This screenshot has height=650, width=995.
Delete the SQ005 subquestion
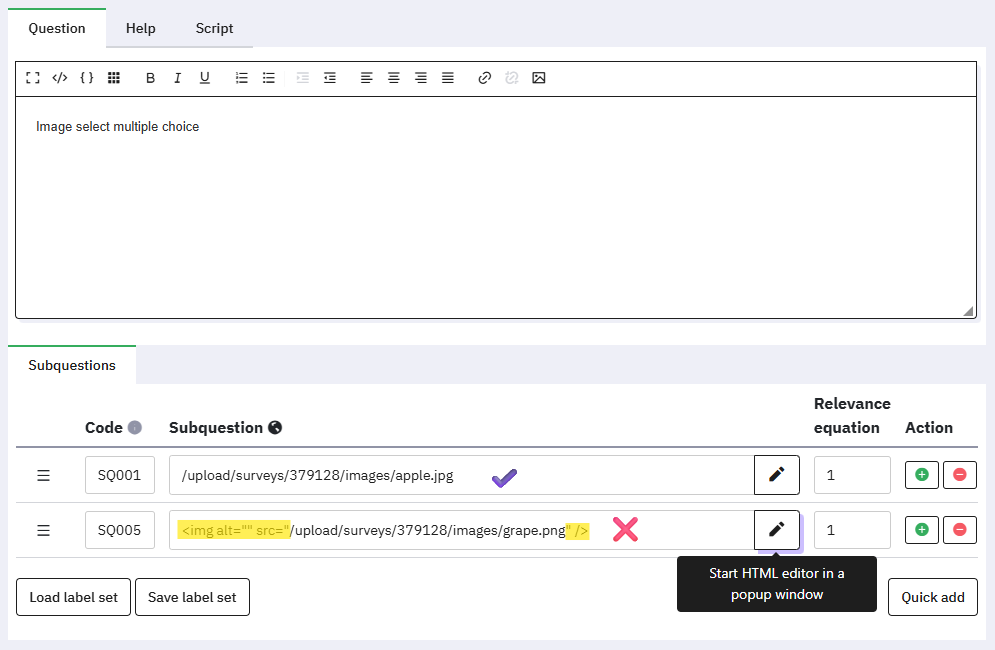(960, 530)
